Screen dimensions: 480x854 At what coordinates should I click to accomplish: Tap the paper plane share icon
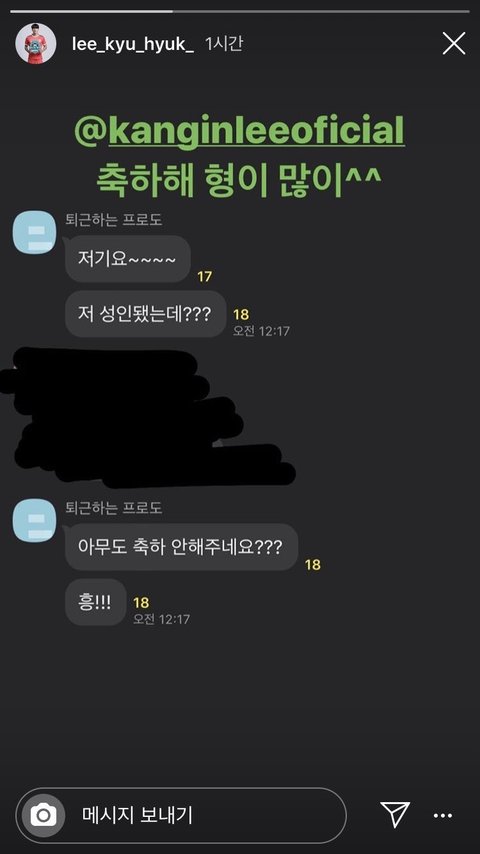point(395,815)
